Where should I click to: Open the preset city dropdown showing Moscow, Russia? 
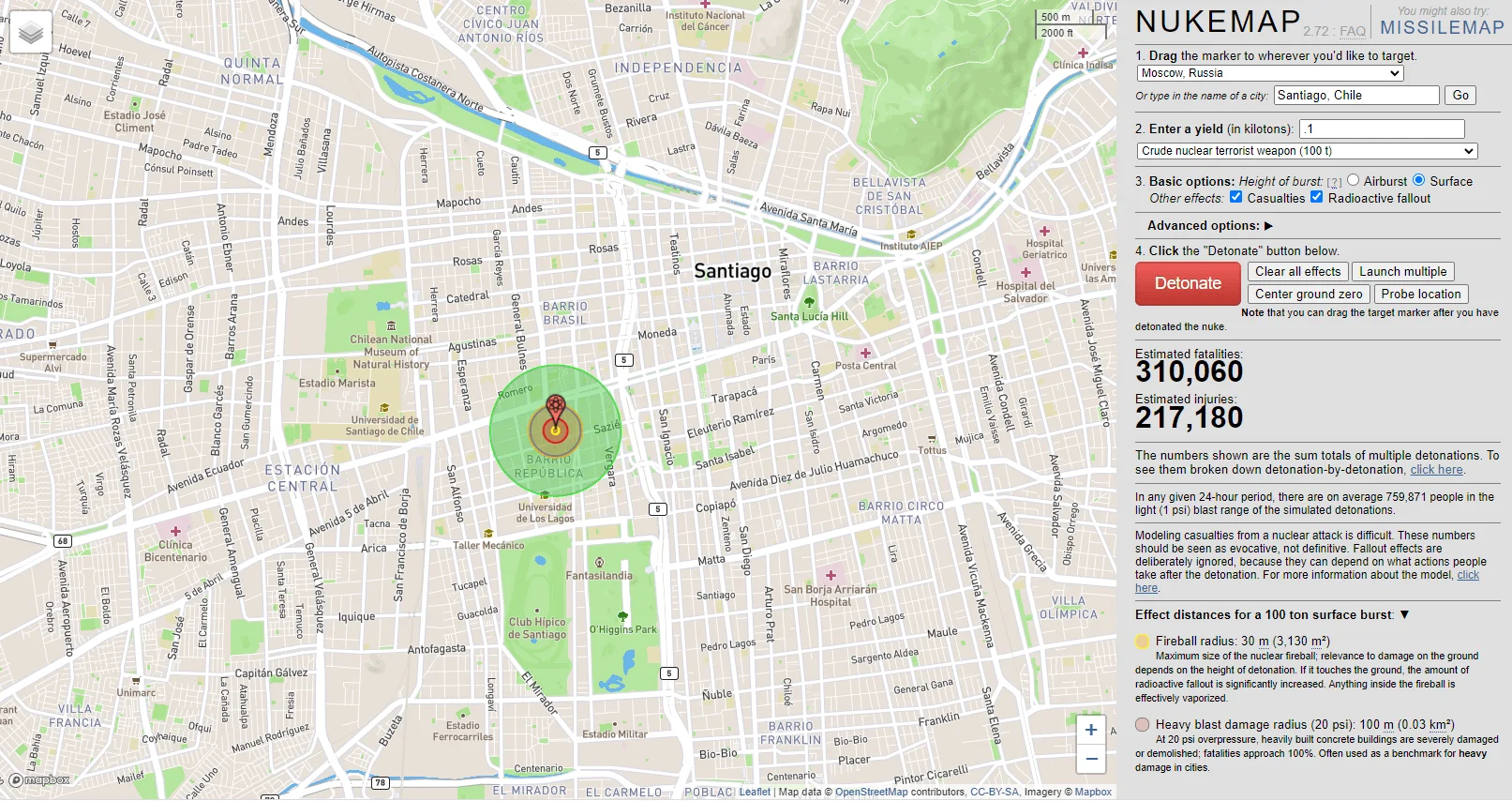coord(1270,73)
